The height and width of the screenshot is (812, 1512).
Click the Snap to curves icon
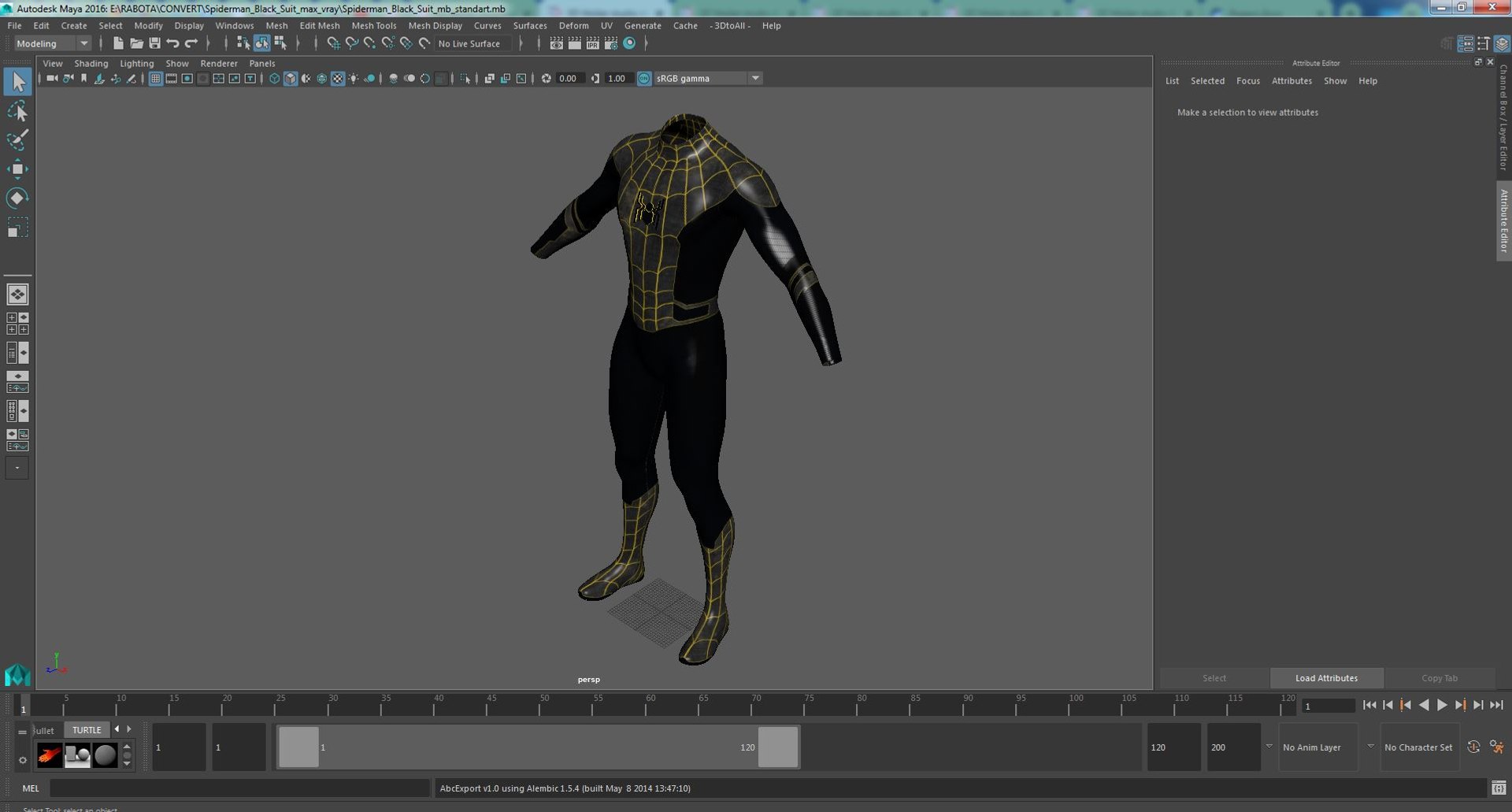pos(352,43)
